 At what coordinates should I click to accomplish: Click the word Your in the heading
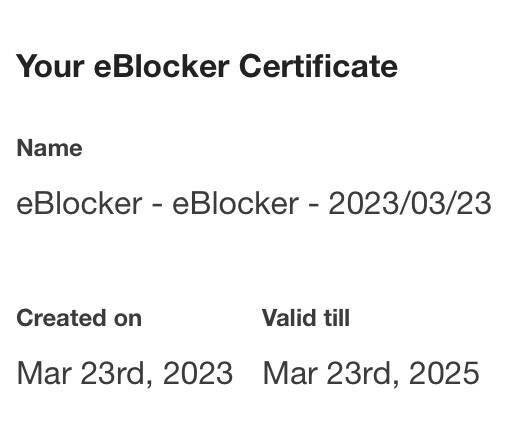click(50, 66)
